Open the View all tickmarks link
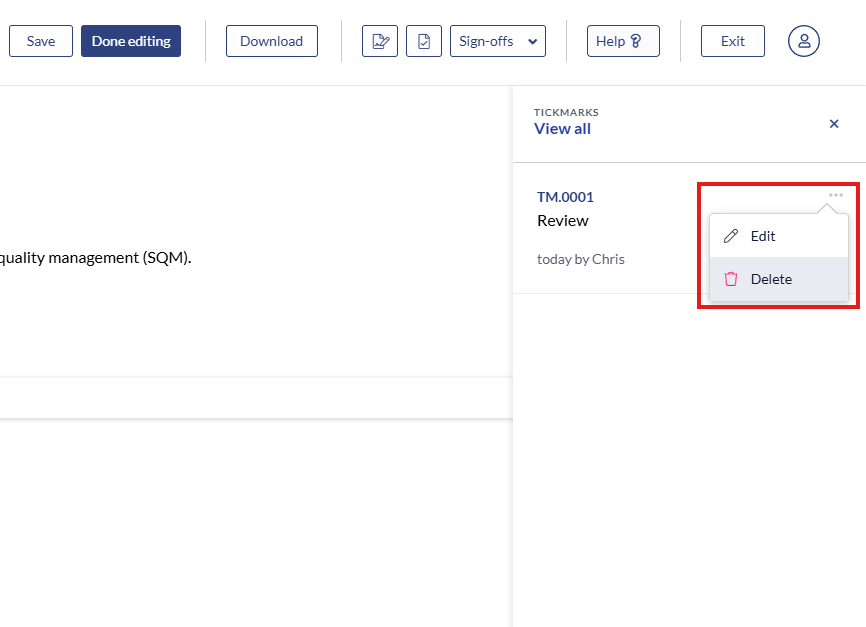Viewport: 866px width, 627px height. tap(562, 129)
